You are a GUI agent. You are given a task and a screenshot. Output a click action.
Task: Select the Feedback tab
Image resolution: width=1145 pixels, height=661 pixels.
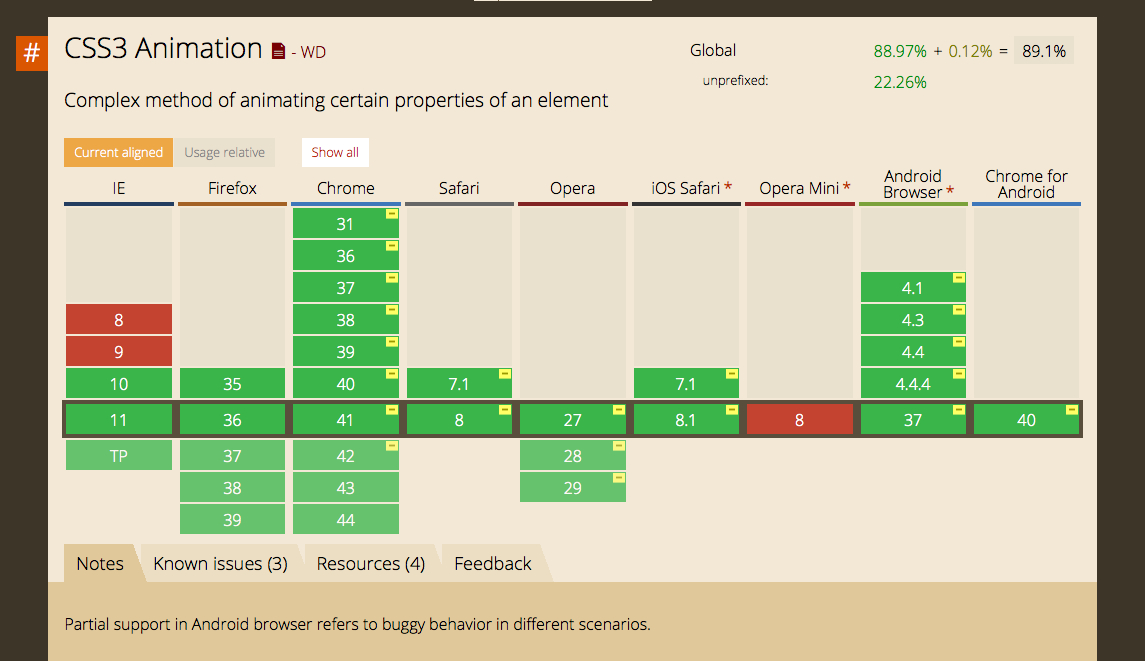tap(491, 563)
